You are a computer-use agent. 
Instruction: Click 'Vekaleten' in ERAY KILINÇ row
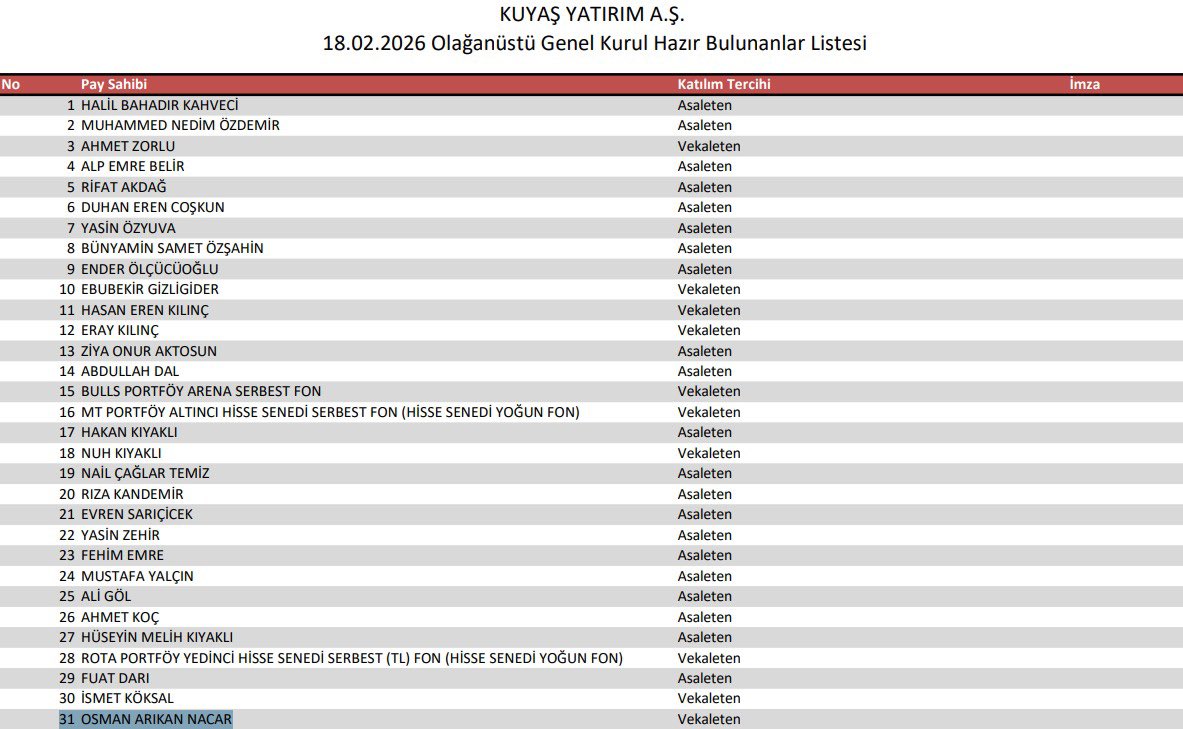(x=709, y=330)
